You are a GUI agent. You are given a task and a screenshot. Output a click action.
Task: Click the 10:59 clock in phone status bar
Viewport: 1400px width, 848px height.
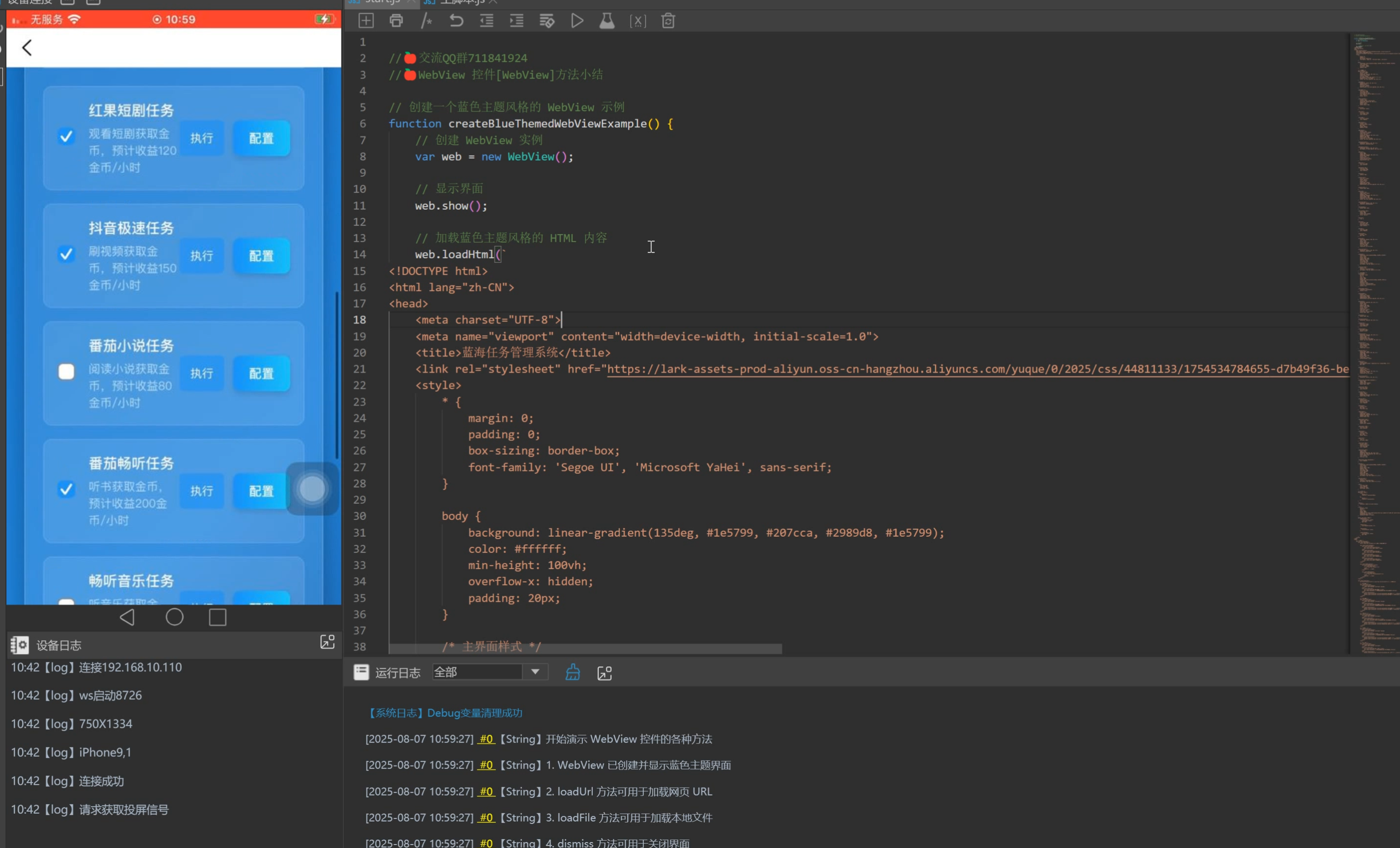click(181, 20)
